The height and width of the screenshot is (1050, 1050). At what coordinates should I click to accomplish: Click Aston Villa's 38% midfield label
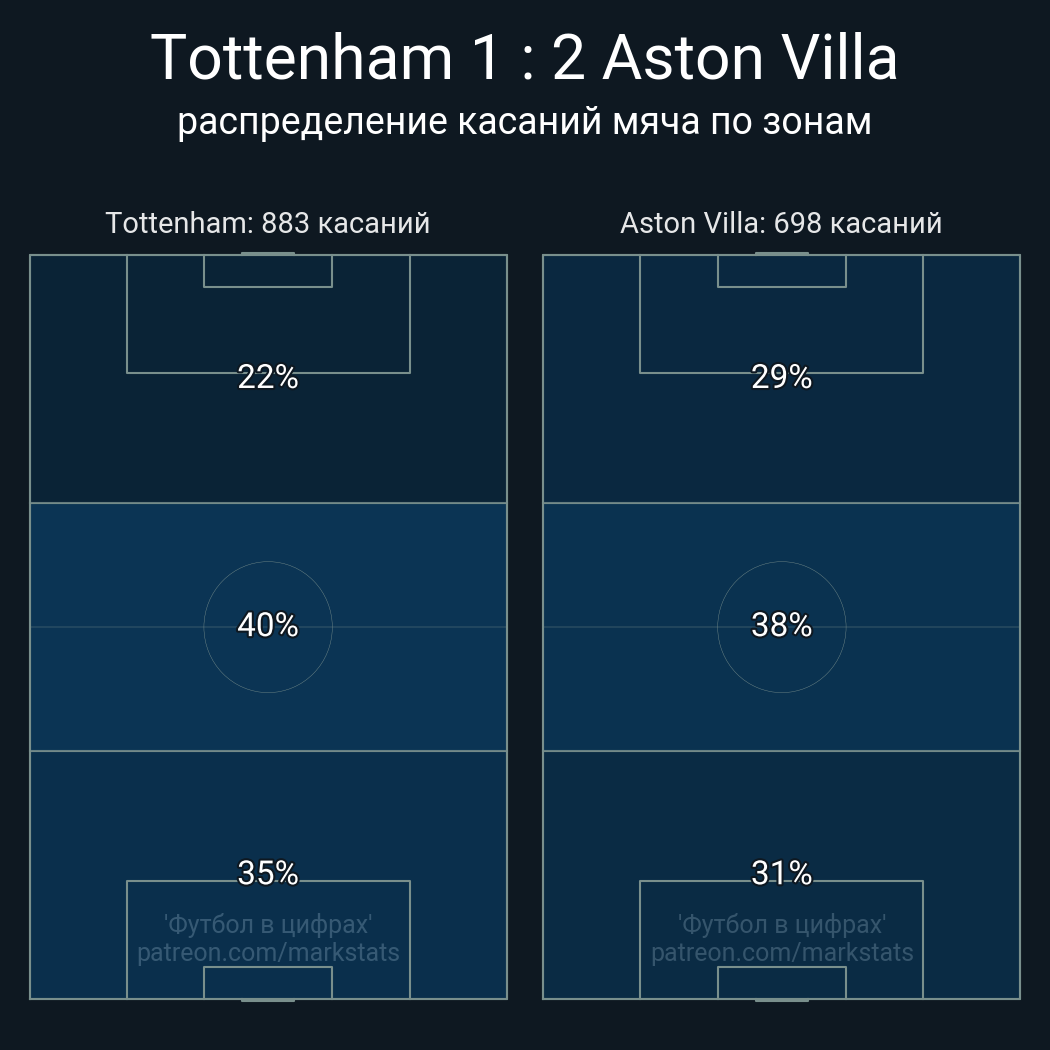click(x=781, y=625)
